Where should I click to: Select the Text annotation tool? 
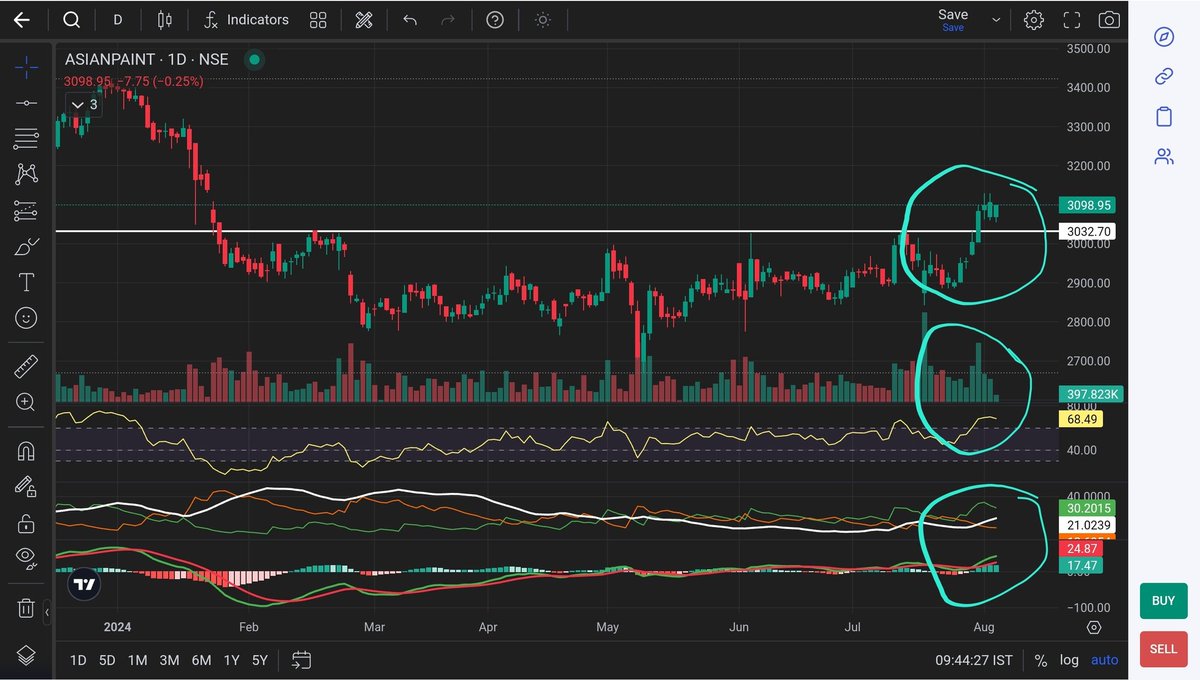click(27, 283)
